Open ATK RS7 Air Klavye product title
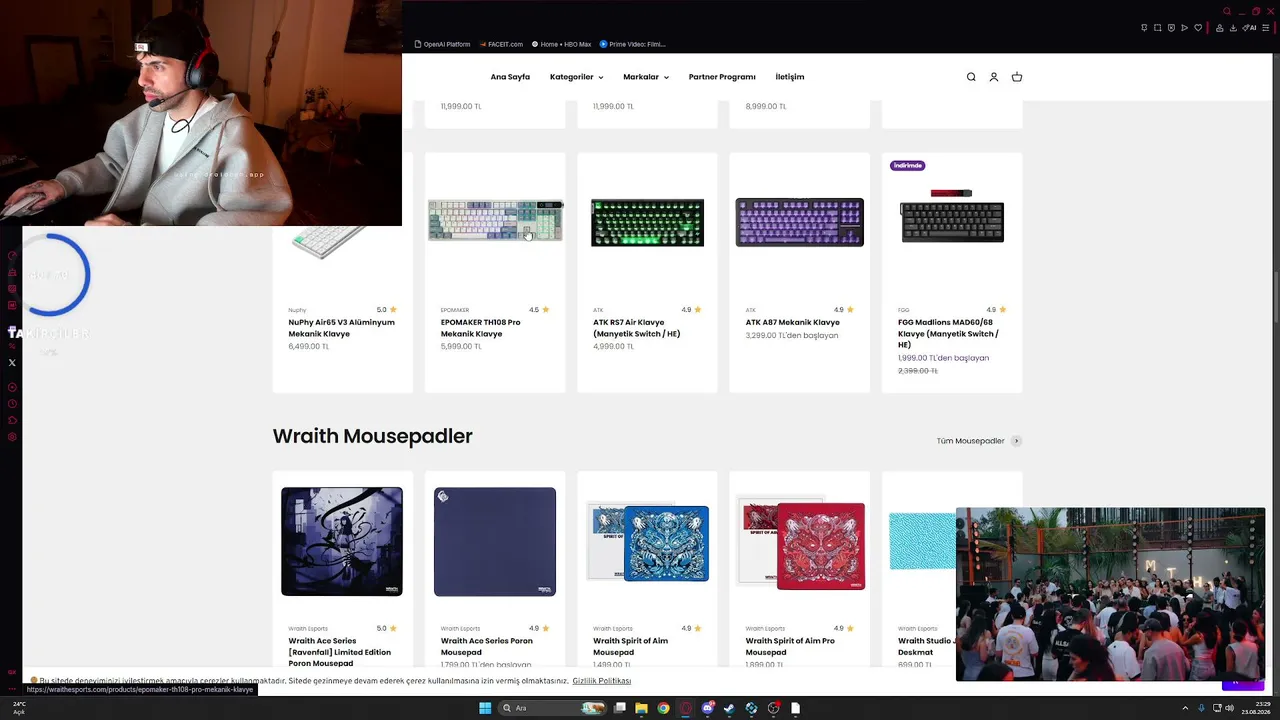 point(637,328)
